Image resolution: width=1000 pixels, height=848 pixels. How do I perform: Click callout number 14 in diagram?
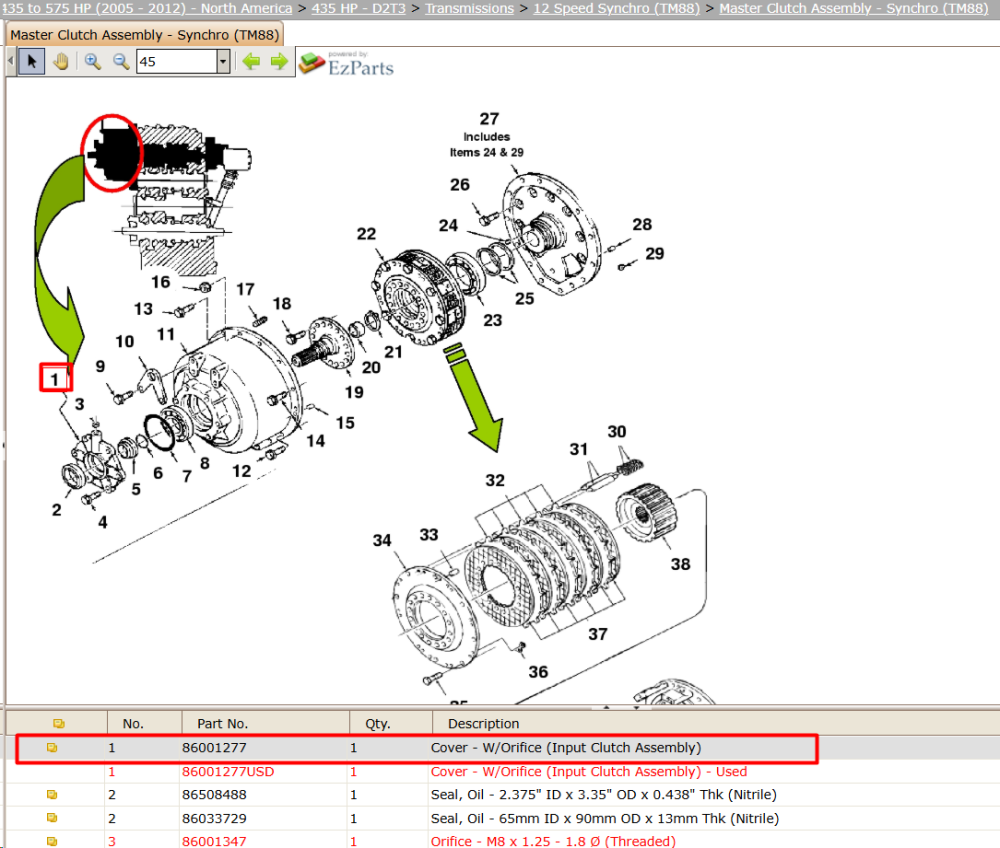point(316,441)
